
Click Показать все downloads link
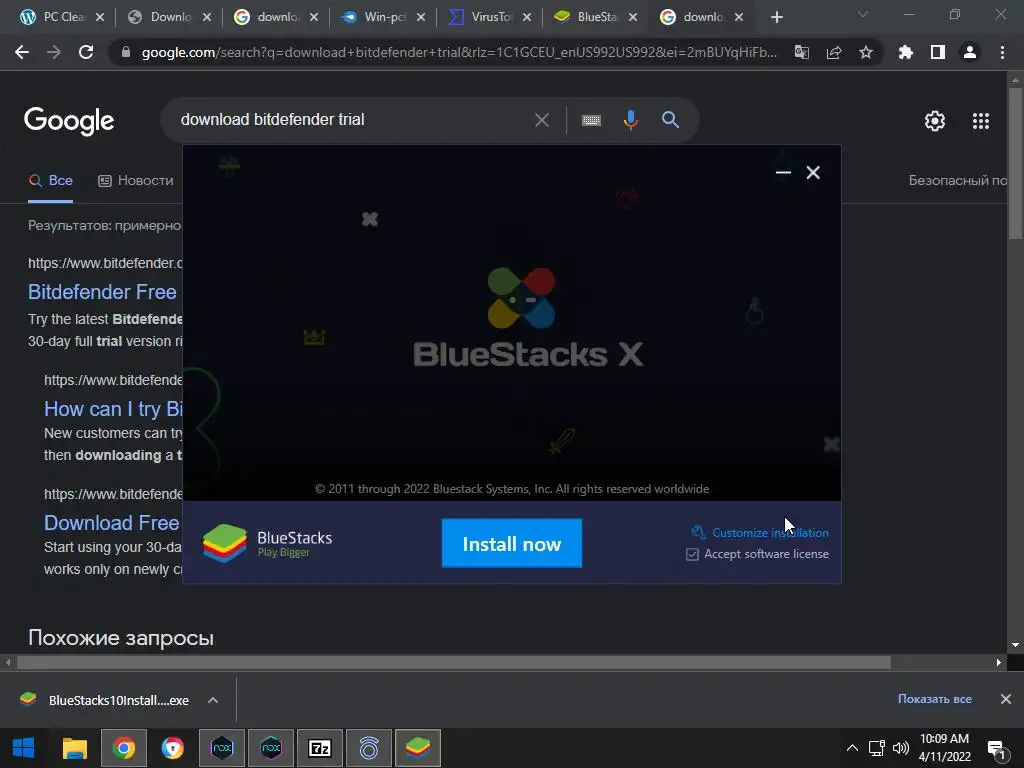[x=935, y=699]
